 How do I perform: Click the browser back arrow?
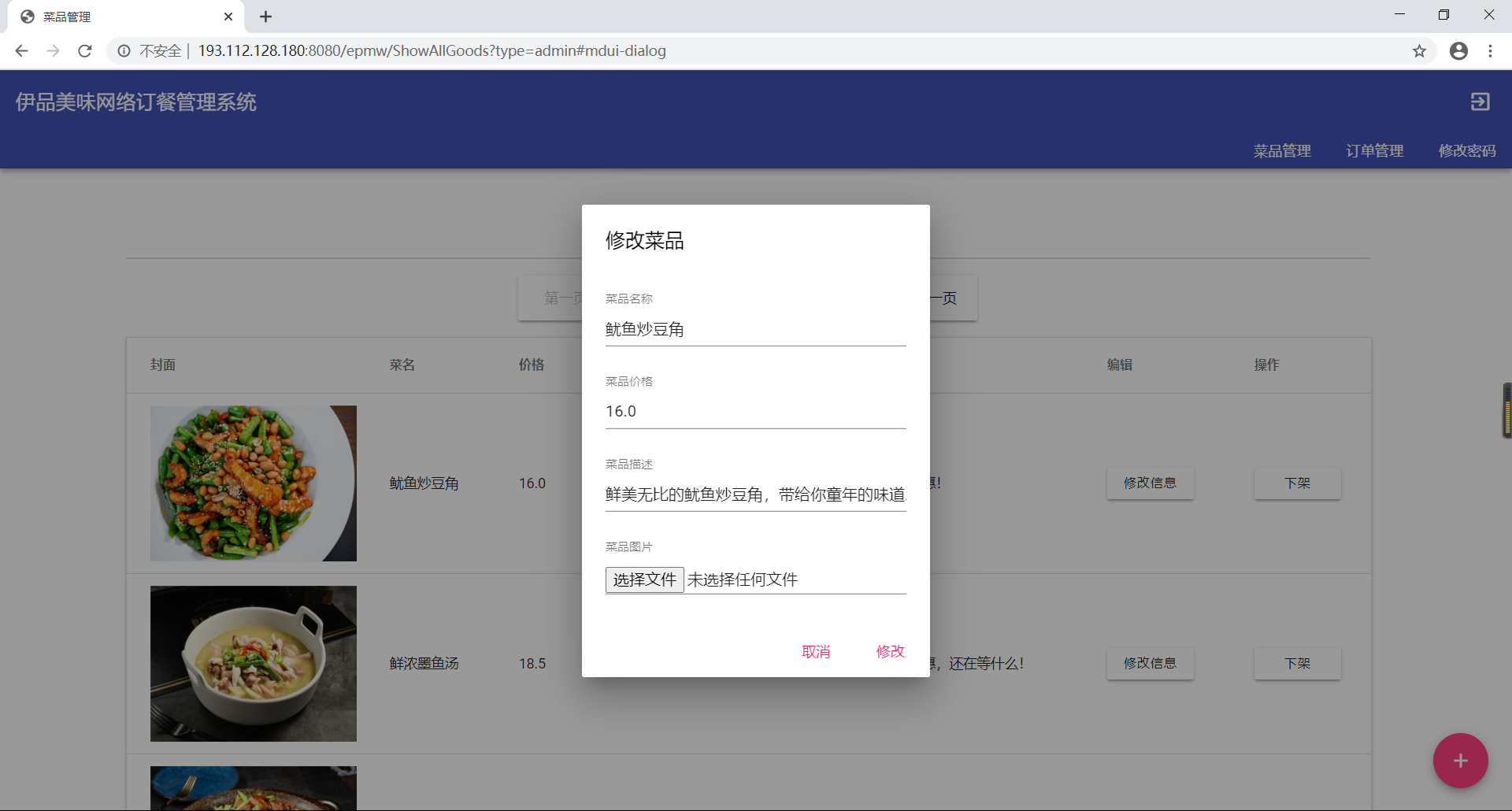click(21, 50)
